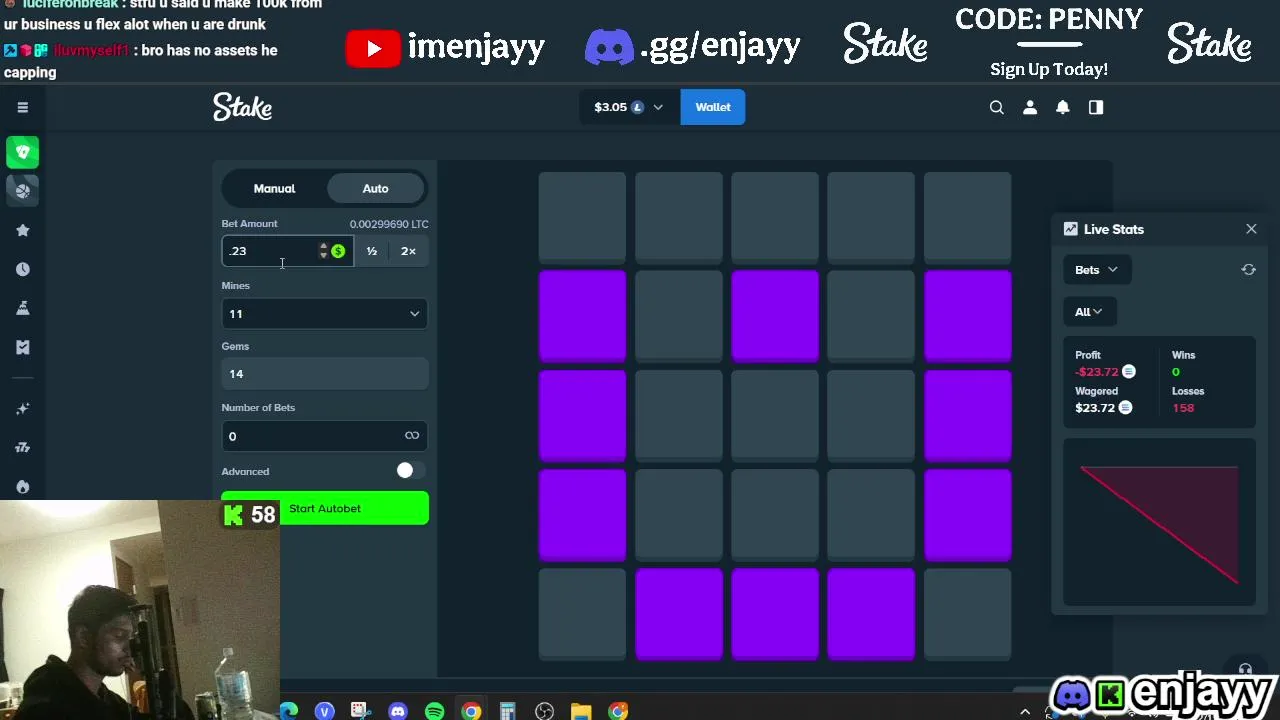1280x720 pixels.
Task: Open search magnifier in header
Action: [996, 107]
